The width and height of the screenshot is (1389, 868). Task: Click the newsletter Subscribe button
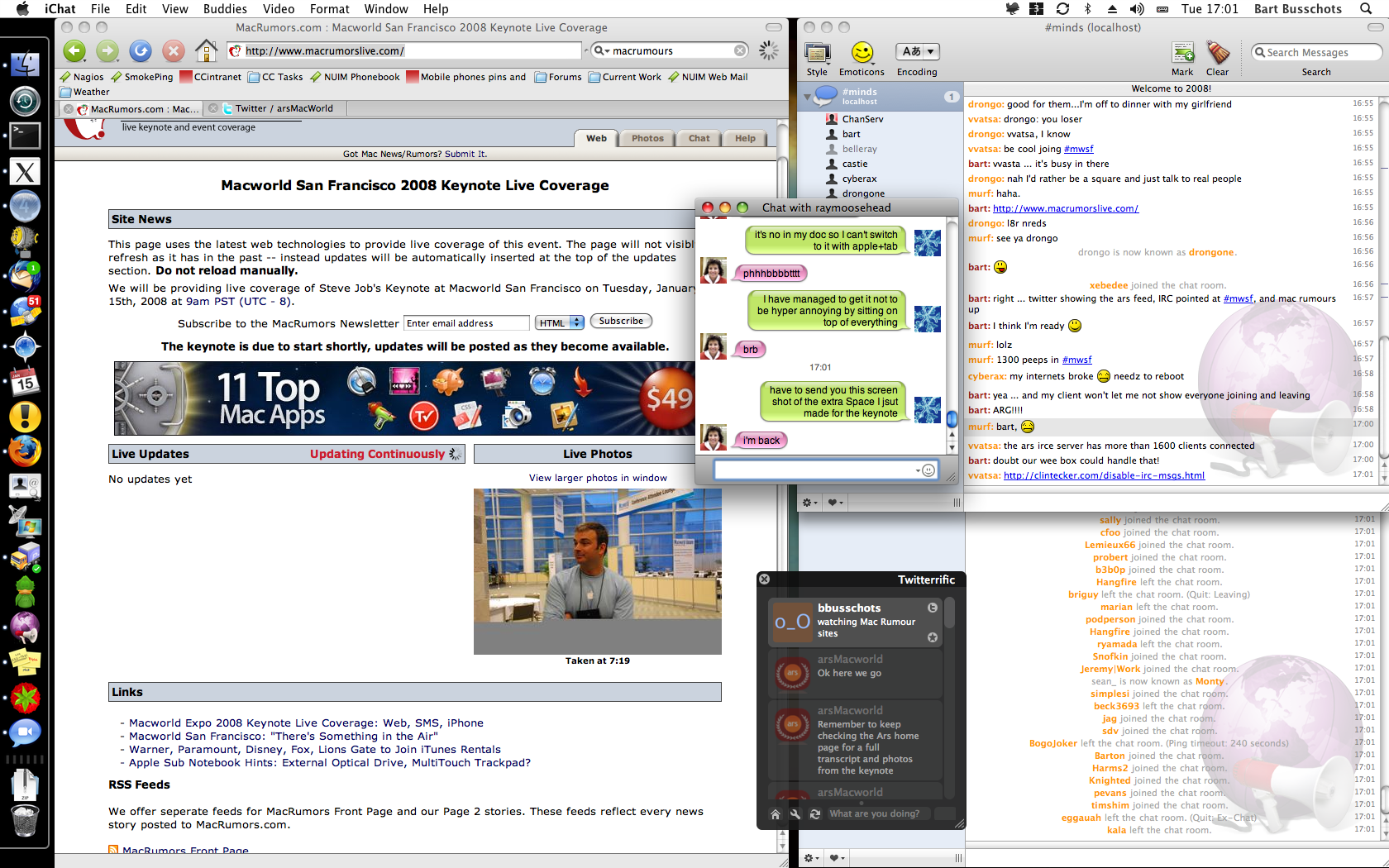tap(621, 321)
